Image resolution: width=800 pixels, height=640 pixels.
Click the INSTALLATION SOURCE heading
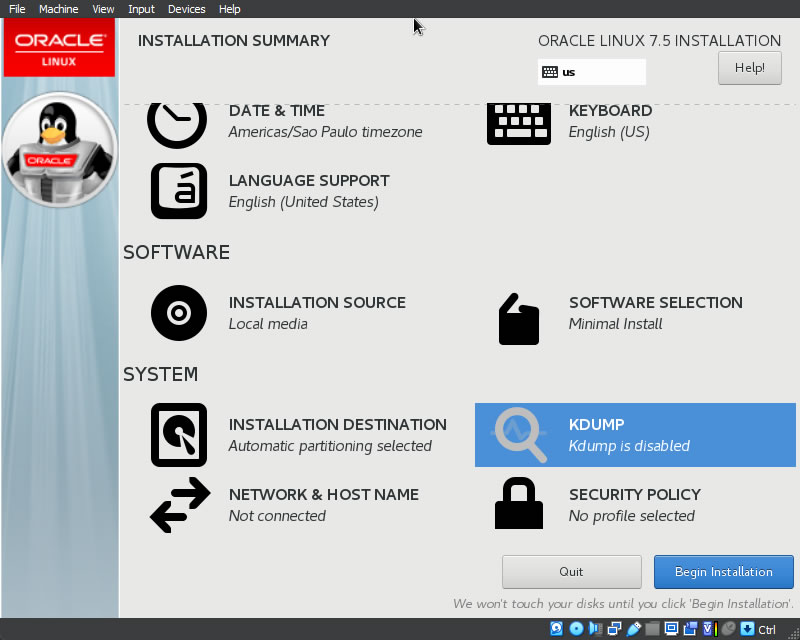tap(317, 303)
